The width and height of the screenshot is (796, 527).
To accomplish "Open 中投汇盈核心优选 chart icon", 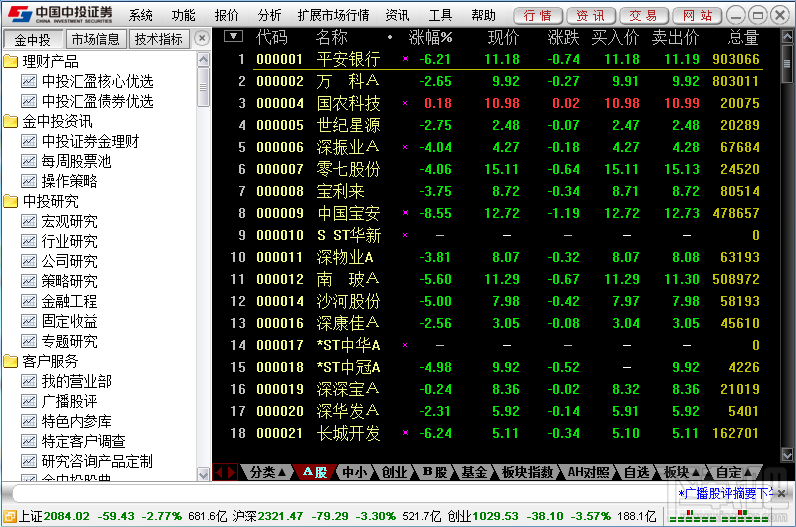I will point(29,81).
